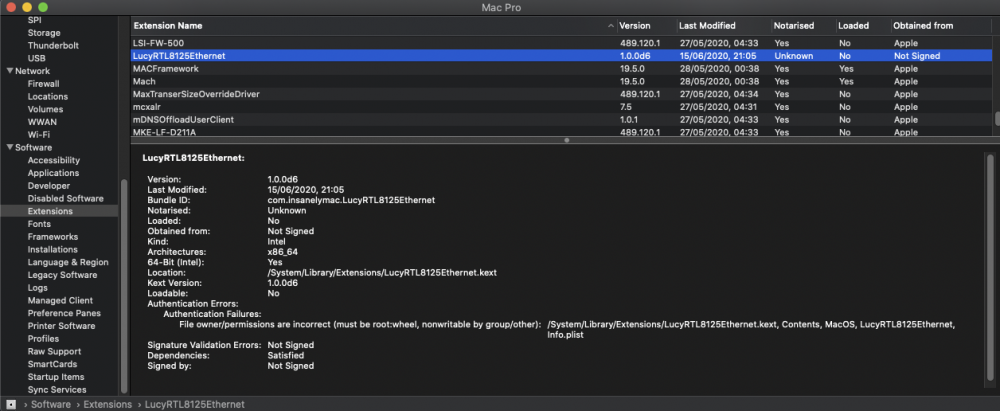Select Raw Support in the sidebar

[54, 352]
